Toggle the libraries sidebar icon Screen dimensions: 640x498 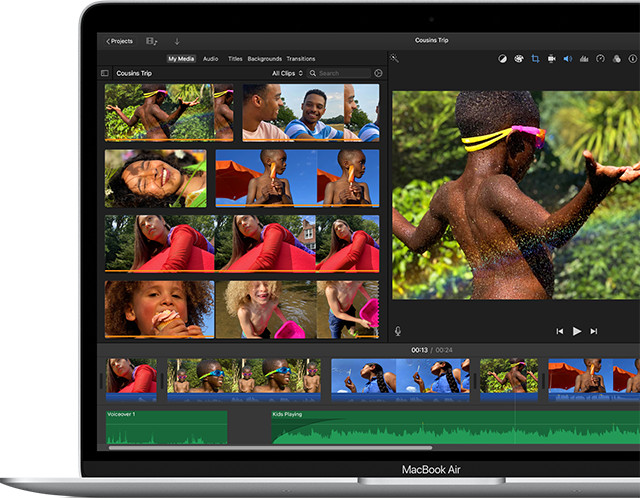pos(105,73)
